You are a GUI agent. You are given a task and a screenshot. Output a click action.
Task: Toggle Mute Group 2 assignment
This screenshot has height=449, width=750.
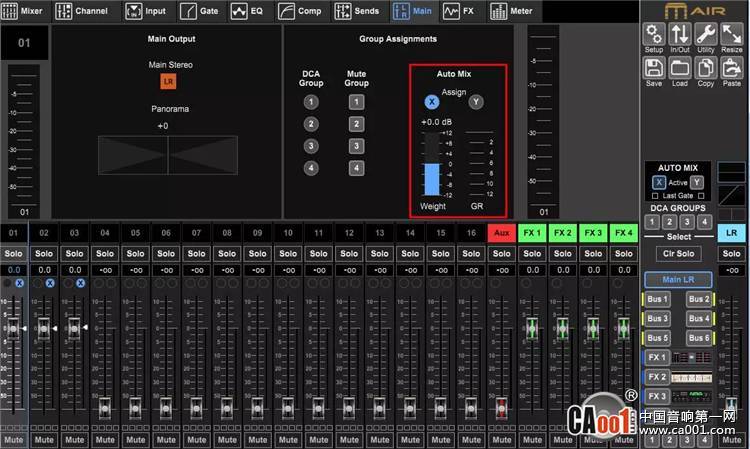pyautogui.click(x=356, y=124)
